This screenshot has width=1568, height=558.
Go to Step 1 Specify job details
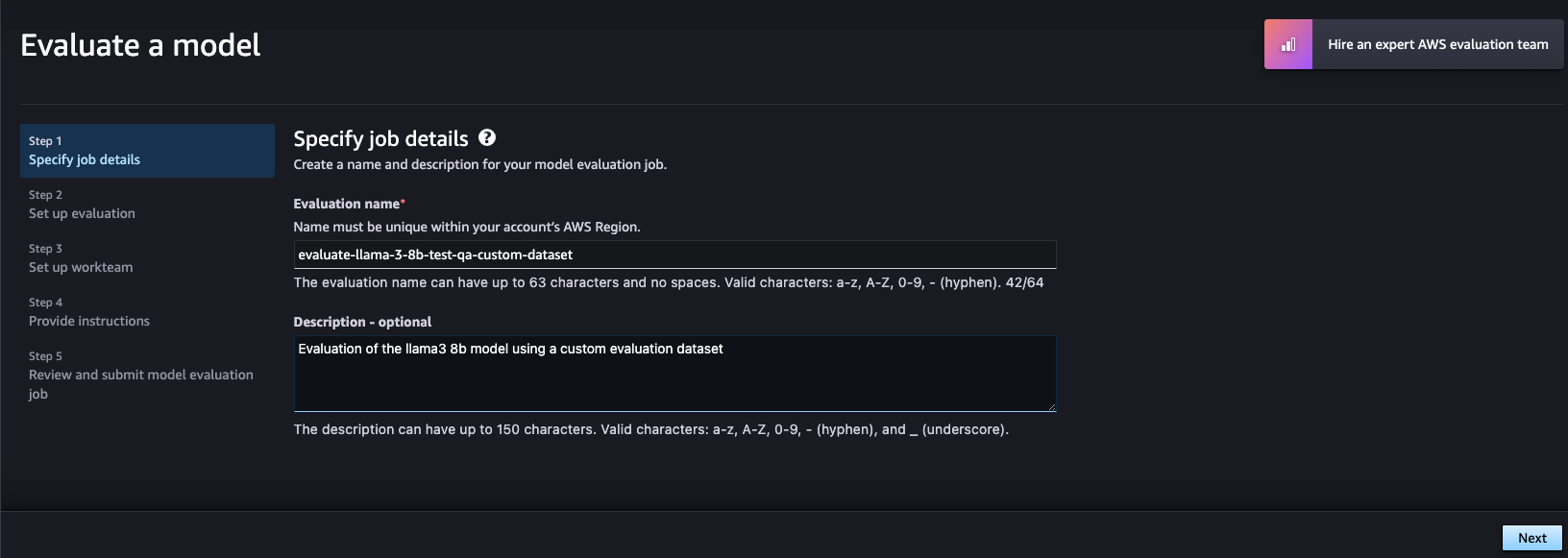[x=147, y=151]
